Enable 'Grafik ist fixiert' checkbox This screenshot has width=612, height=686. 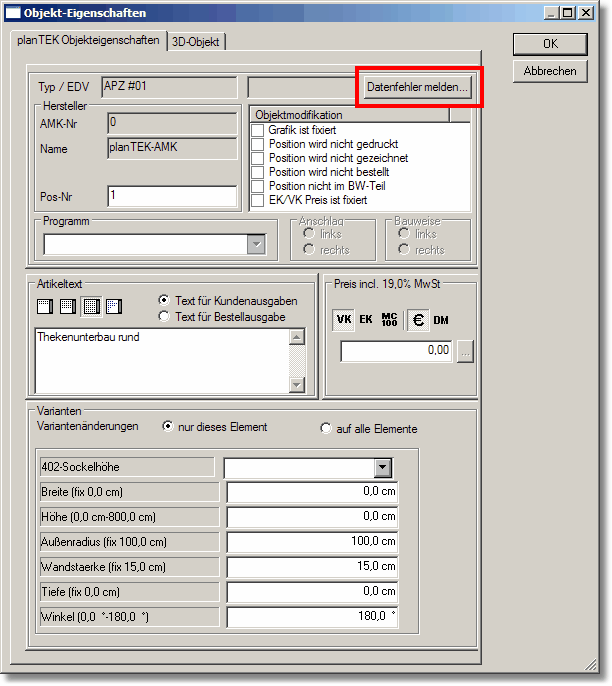[x=258, y=131]
